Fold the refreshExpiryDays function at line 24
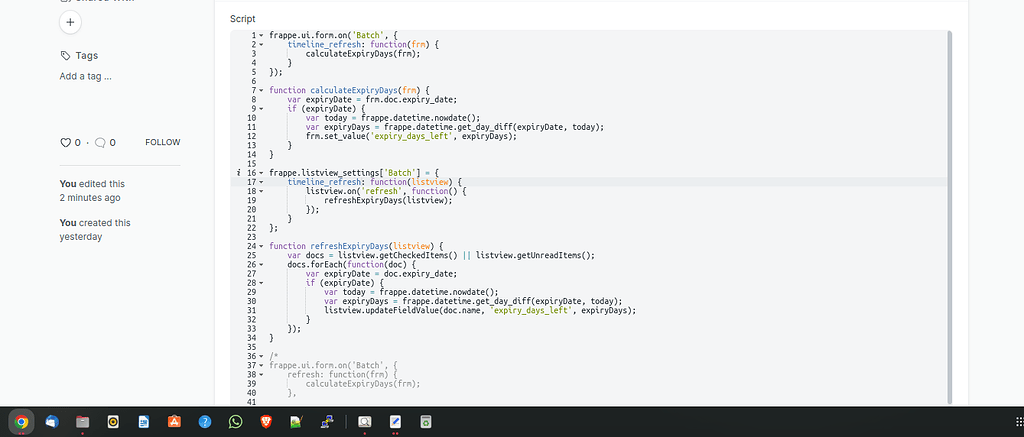The height and width of the screenshot is (437, 1024). (261, 246)
